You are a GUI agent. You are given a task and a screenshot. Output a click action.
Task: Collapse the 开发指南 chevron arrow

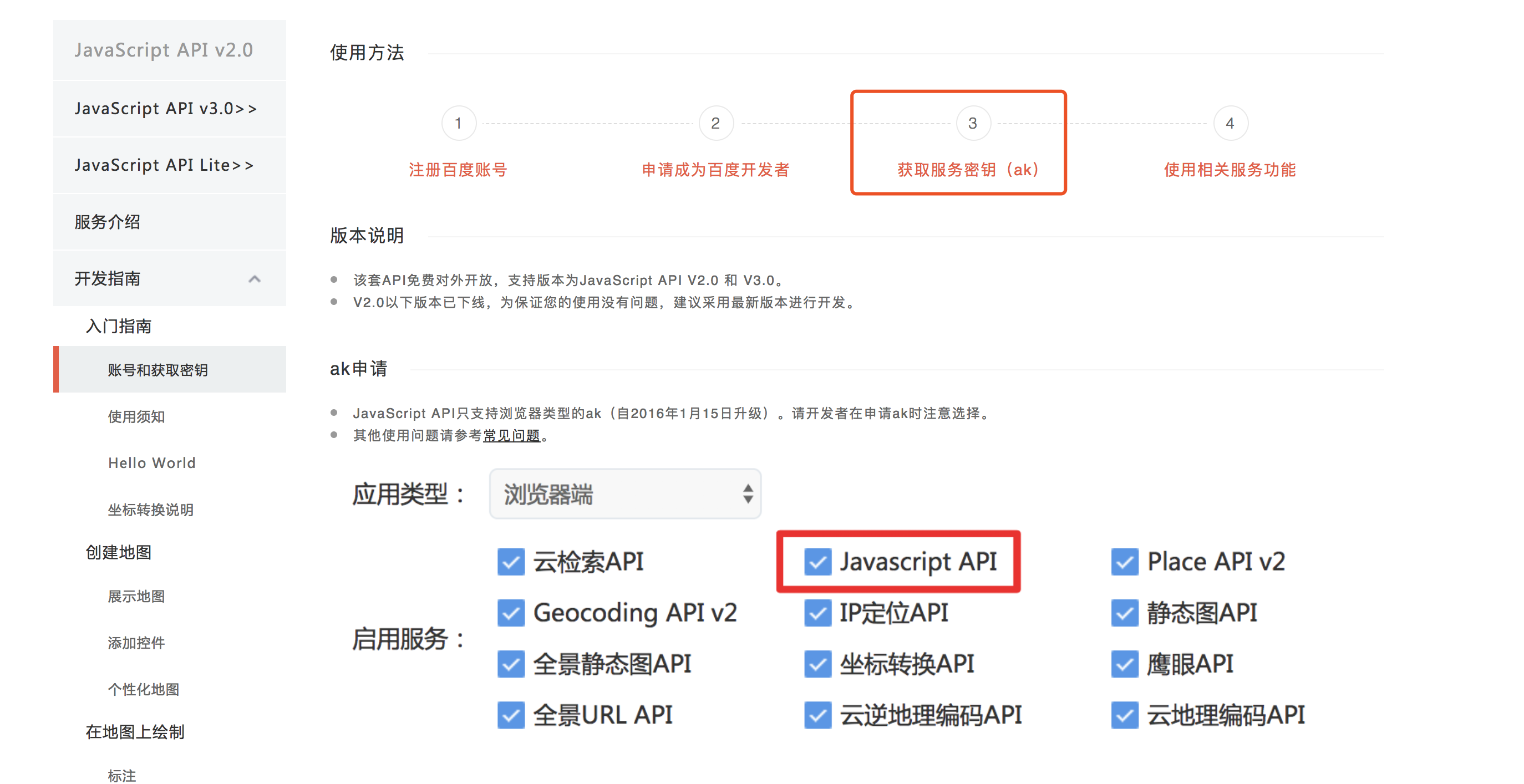(255, 279)
